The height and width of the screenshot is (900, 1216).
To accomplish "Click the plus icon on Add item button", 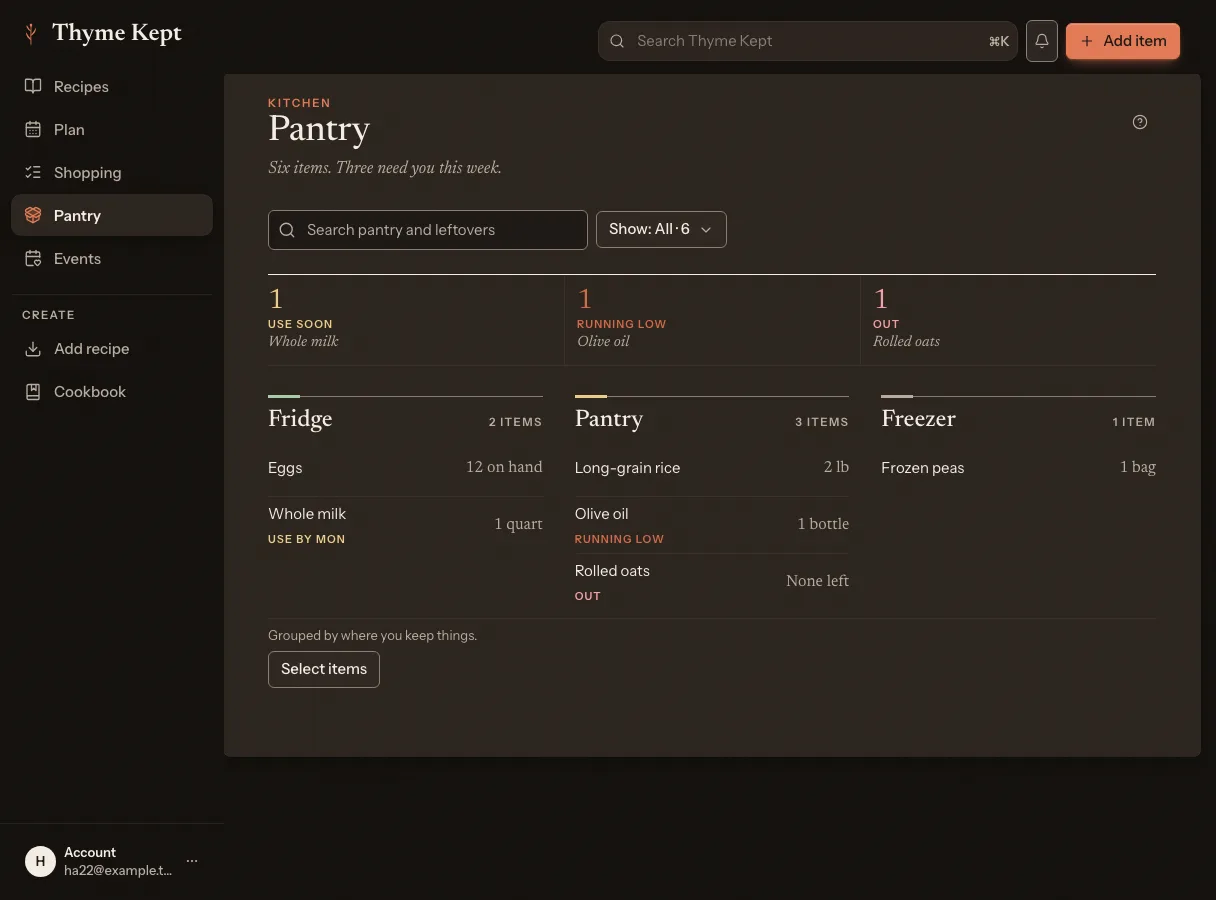I will [1087, 41].
